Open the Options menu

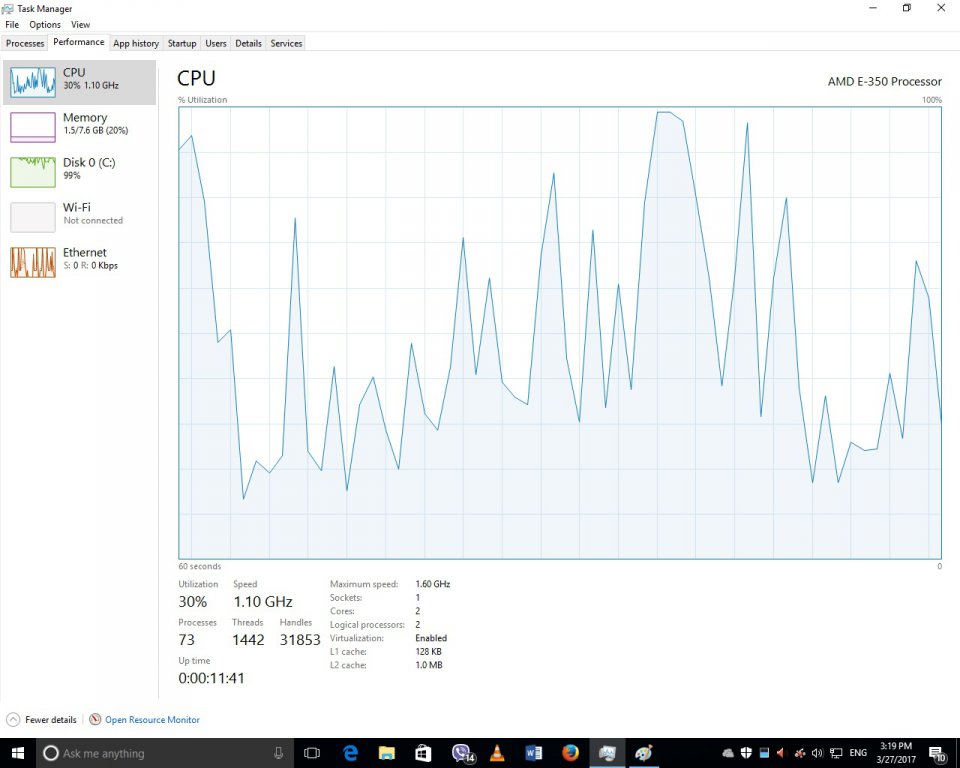(45, 24)
